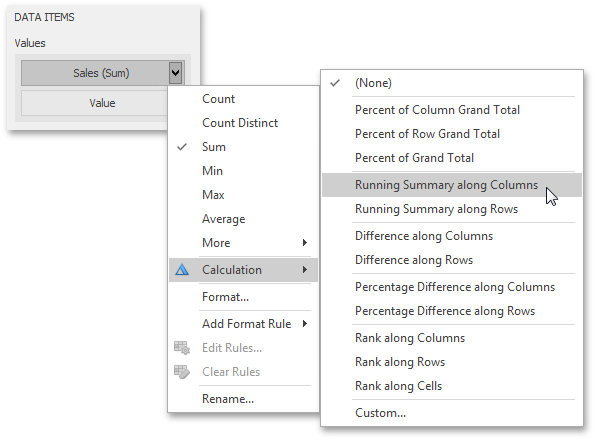
Task: Choose Count summary type
Action: click(x=244, y=99)
